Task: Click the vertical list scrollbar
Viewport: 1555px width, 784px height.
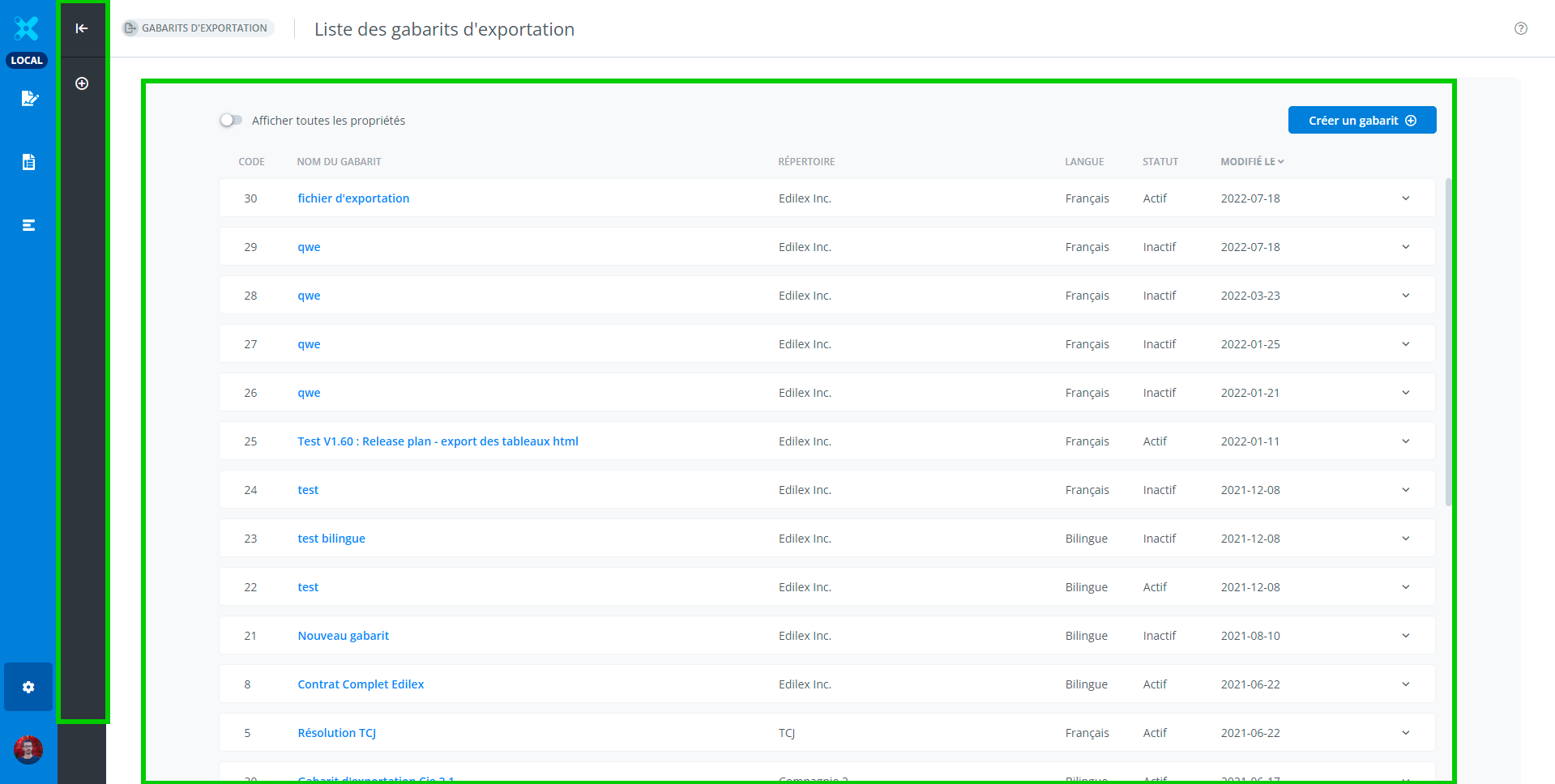Action: (x=1448, y=340)
